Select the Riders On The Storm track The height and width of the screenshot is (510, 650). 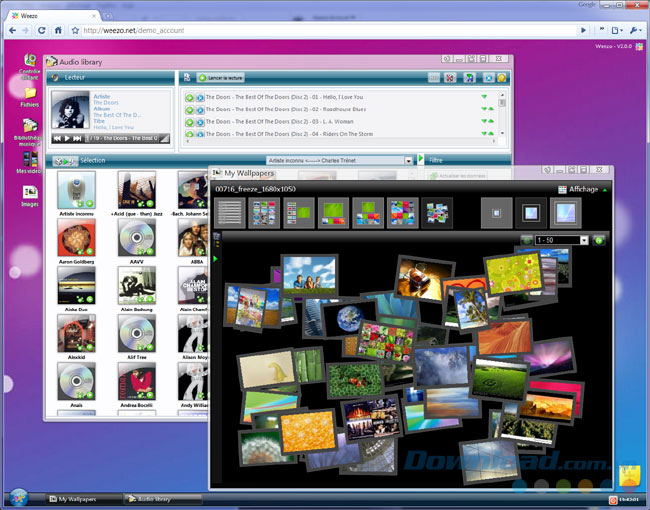(290, 133)
